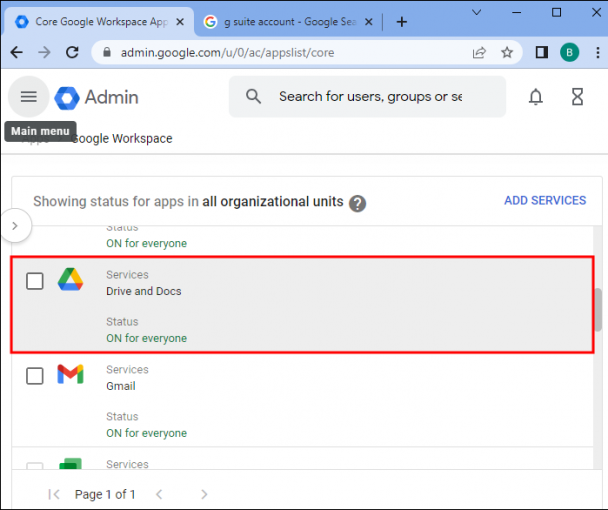Viewport: 608px width, 510px height.
Task: Click the Drive and Docs icon
Action: tap(70, 281)
